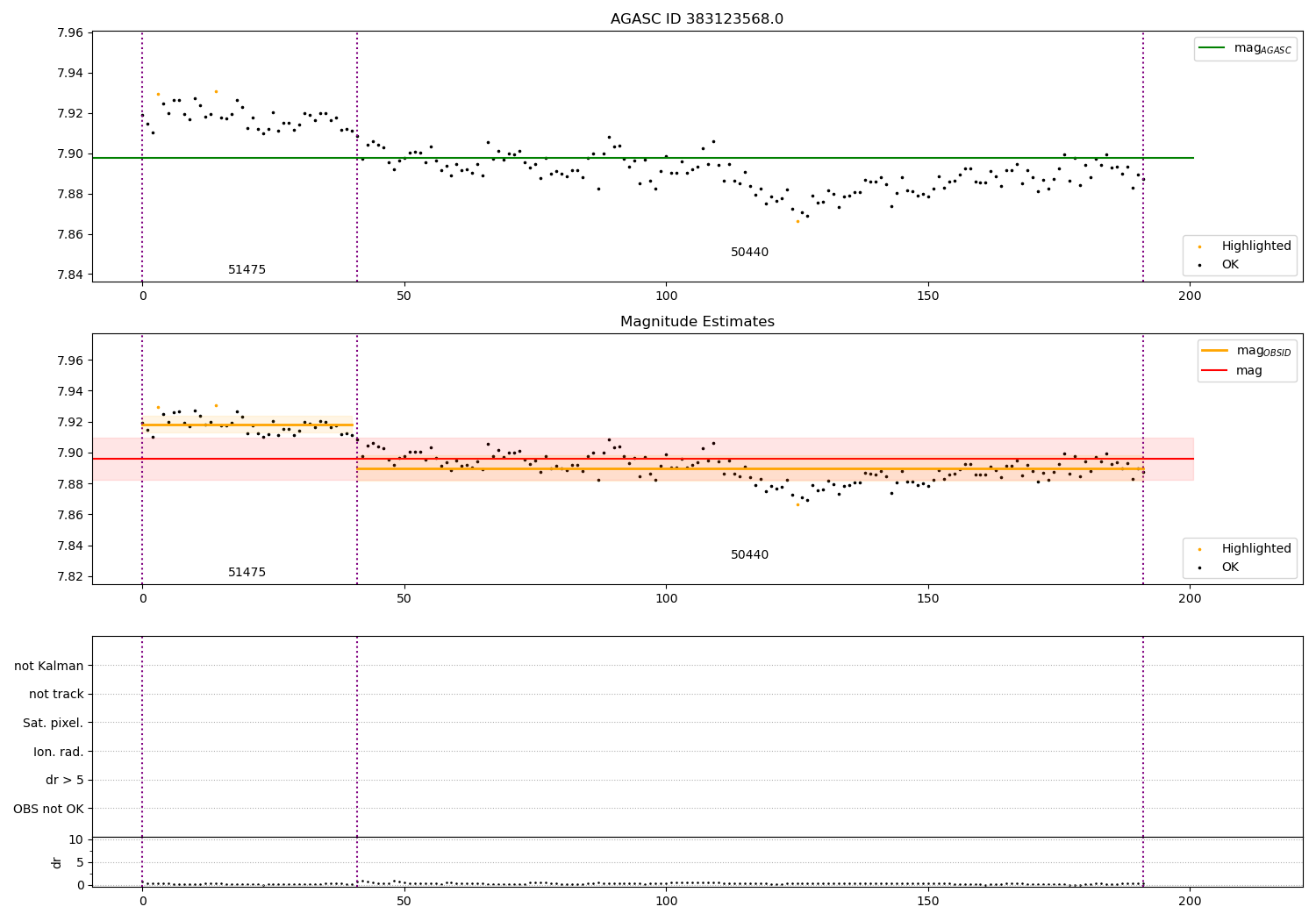Select 'Highlighted' legend entry in Magnitude Estimates plot
Viewport: 1316px width, 921px height.
[x=1245, y=549]
